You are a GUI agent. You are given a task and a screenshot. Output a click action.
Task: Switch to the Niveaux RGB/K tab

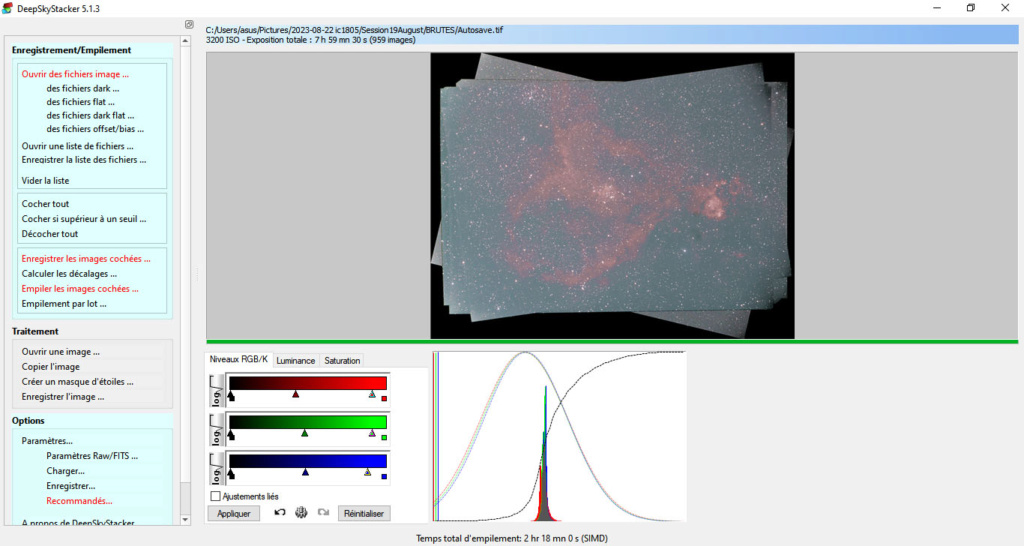tap(238, 359)
